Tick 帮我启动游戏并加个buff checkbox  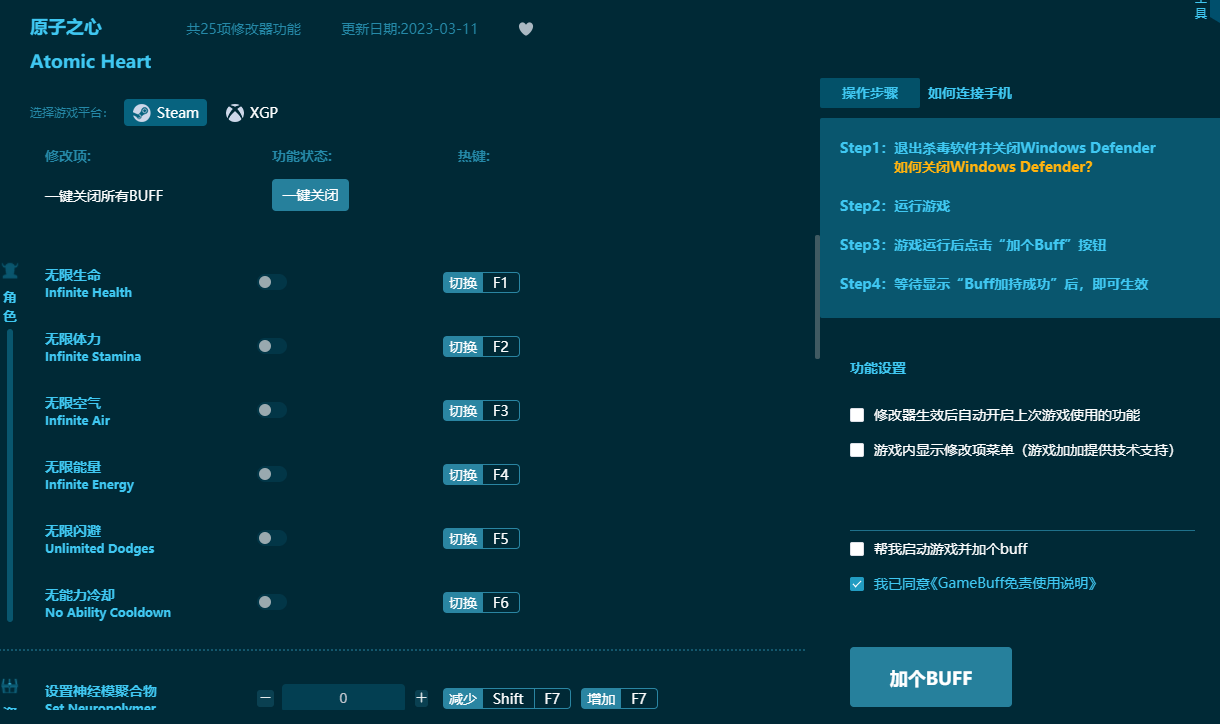click(857, 549)
